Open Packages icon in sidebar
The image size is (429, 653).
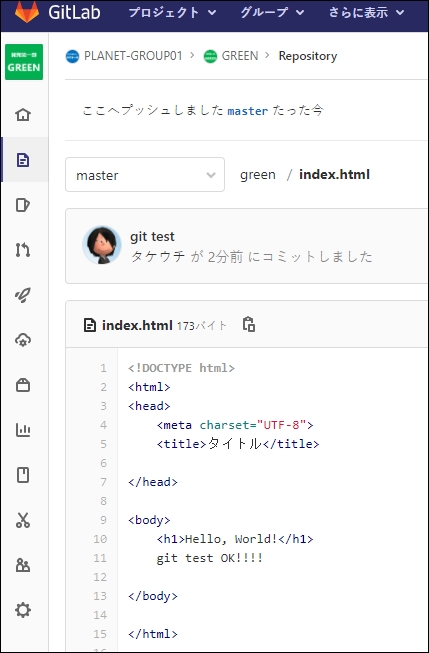(x=23, y=385)
